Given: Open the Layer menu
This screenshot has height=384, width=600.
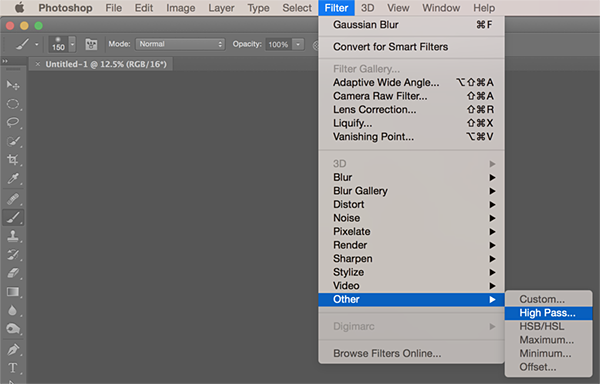Looking at the screenshot, I should click(221, 8).
